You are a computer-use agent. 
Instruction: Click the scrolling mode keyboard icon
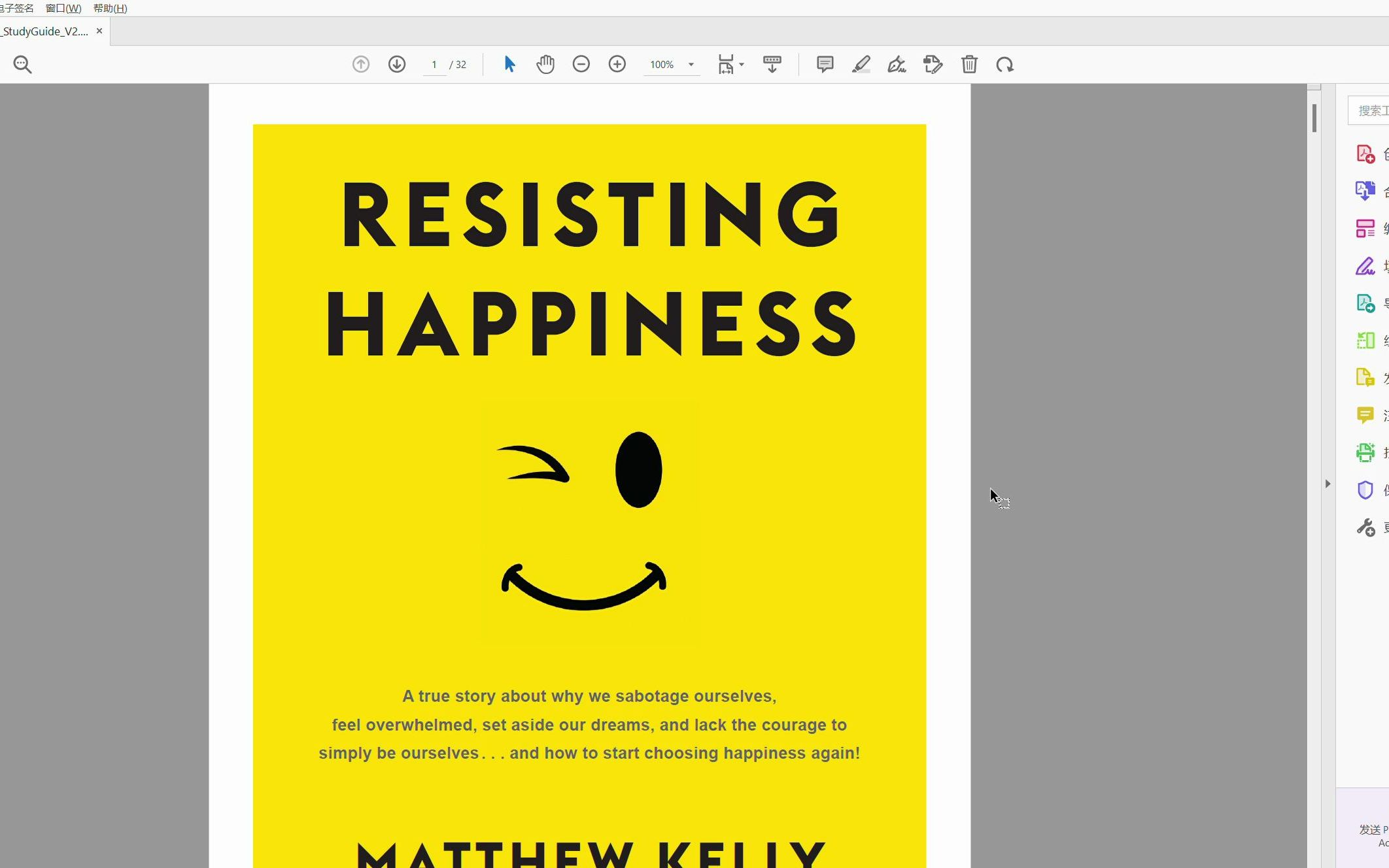point(772,64)
